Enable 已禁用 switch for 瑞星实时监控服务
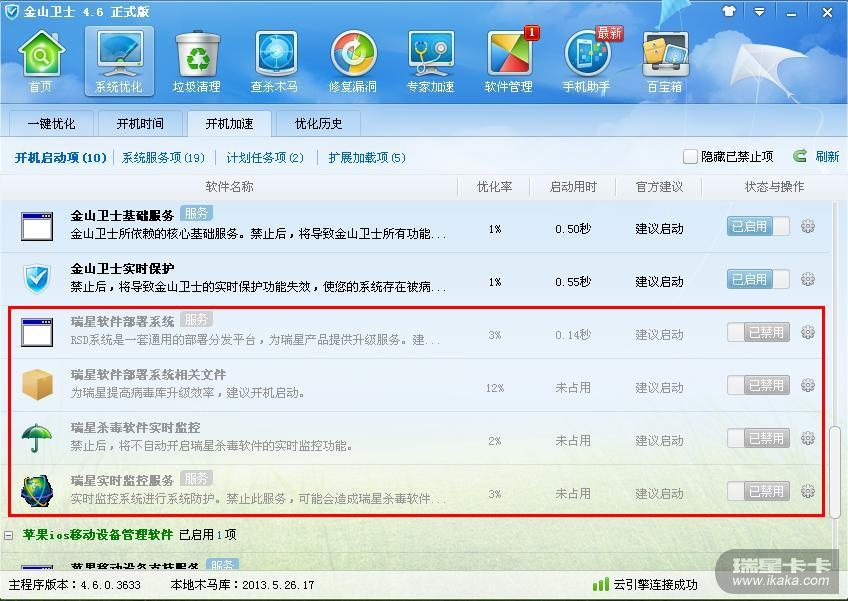 click(x=758, y=491)
